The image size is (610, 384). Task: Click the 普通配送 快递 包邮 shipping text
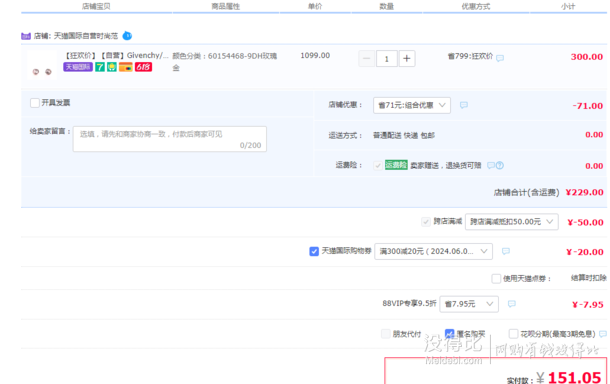pos(404,135)
